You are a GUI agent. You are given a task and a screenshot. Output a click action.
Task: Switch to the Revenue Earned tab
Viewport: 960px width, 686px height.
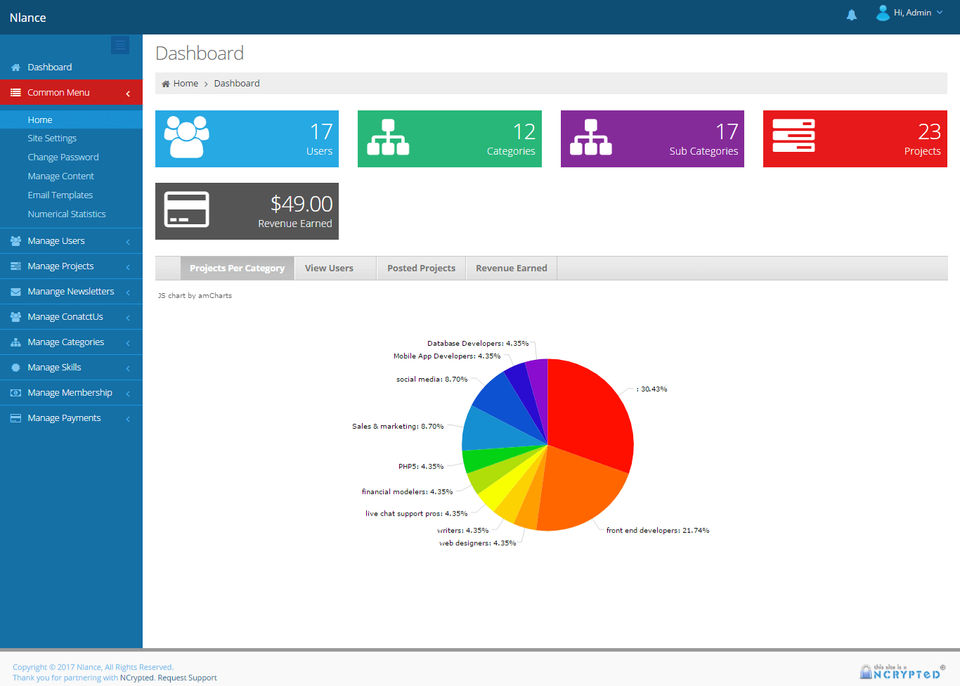coord(511,268)
